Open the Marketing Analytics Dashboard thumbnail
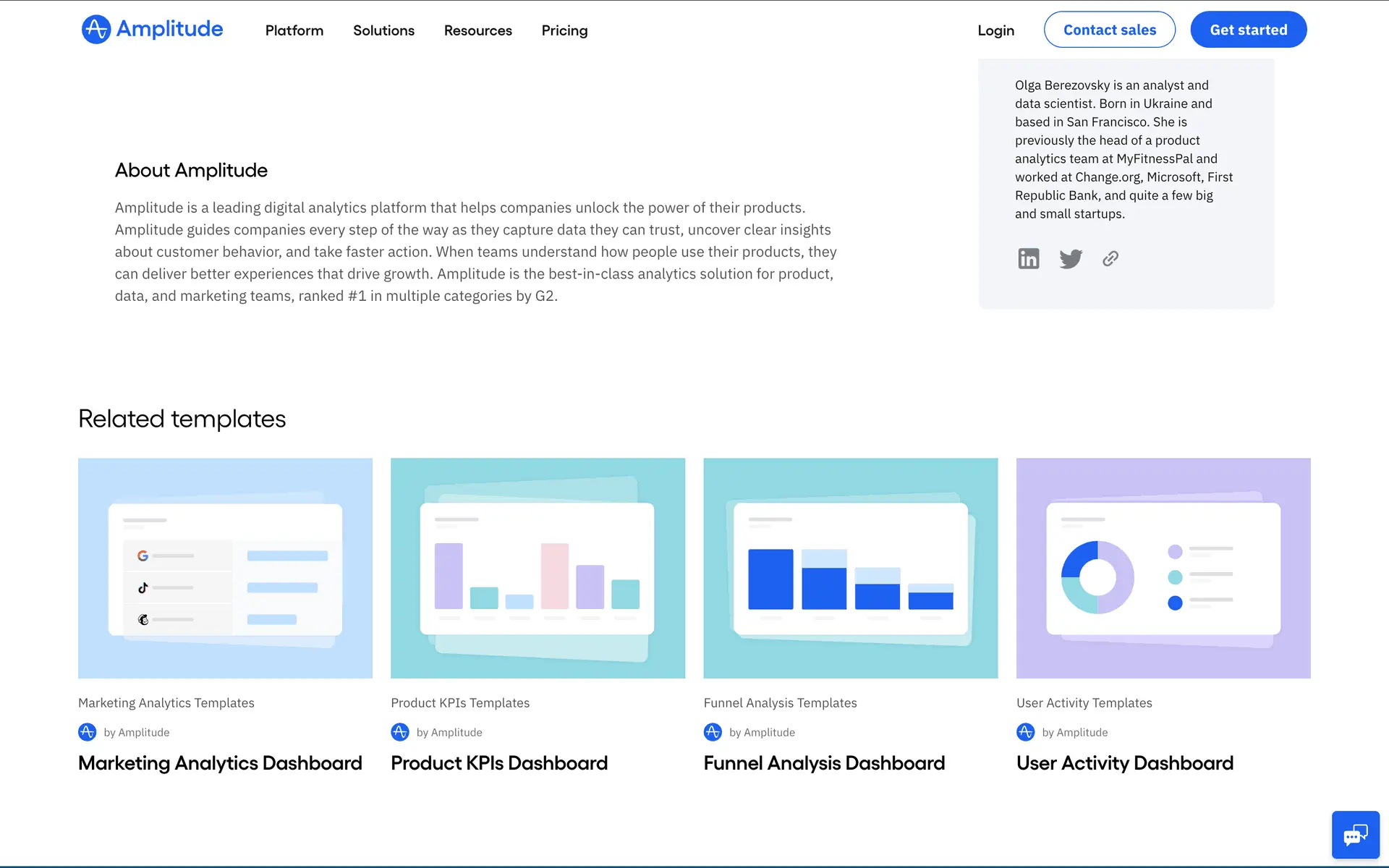The height and width of the screenshot is (868, 1389). 225,568
